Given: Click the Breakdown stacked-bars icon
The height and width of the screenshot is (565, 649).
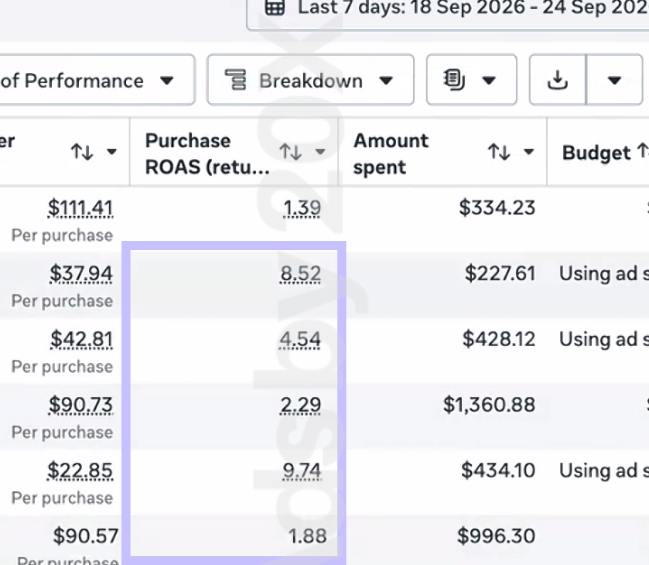Looking at the screenshot, I should 236,79.
